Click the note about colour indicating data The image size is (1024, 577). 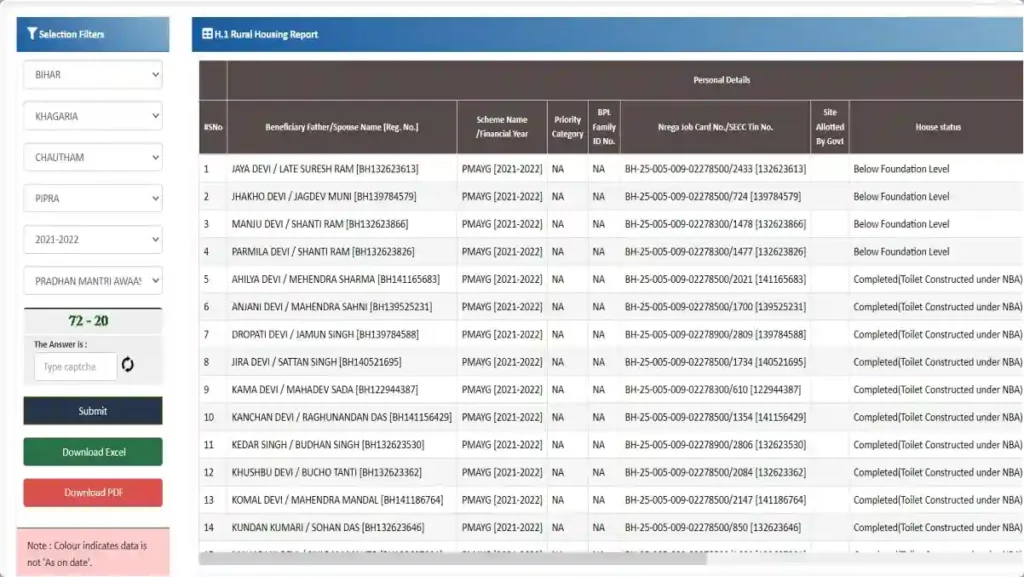[87, 554]
